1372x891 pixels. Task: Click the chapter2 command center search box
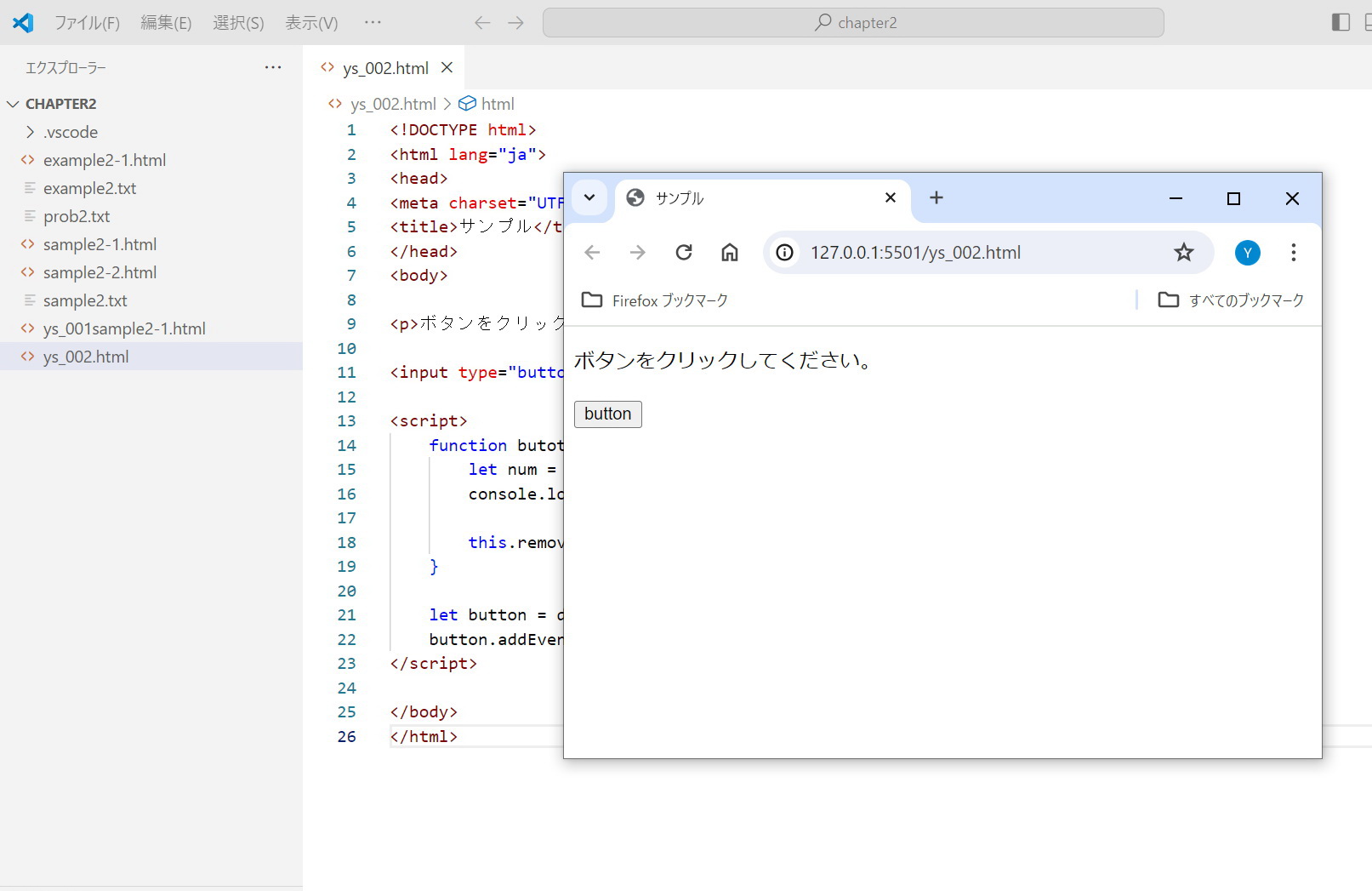[853, 23]
